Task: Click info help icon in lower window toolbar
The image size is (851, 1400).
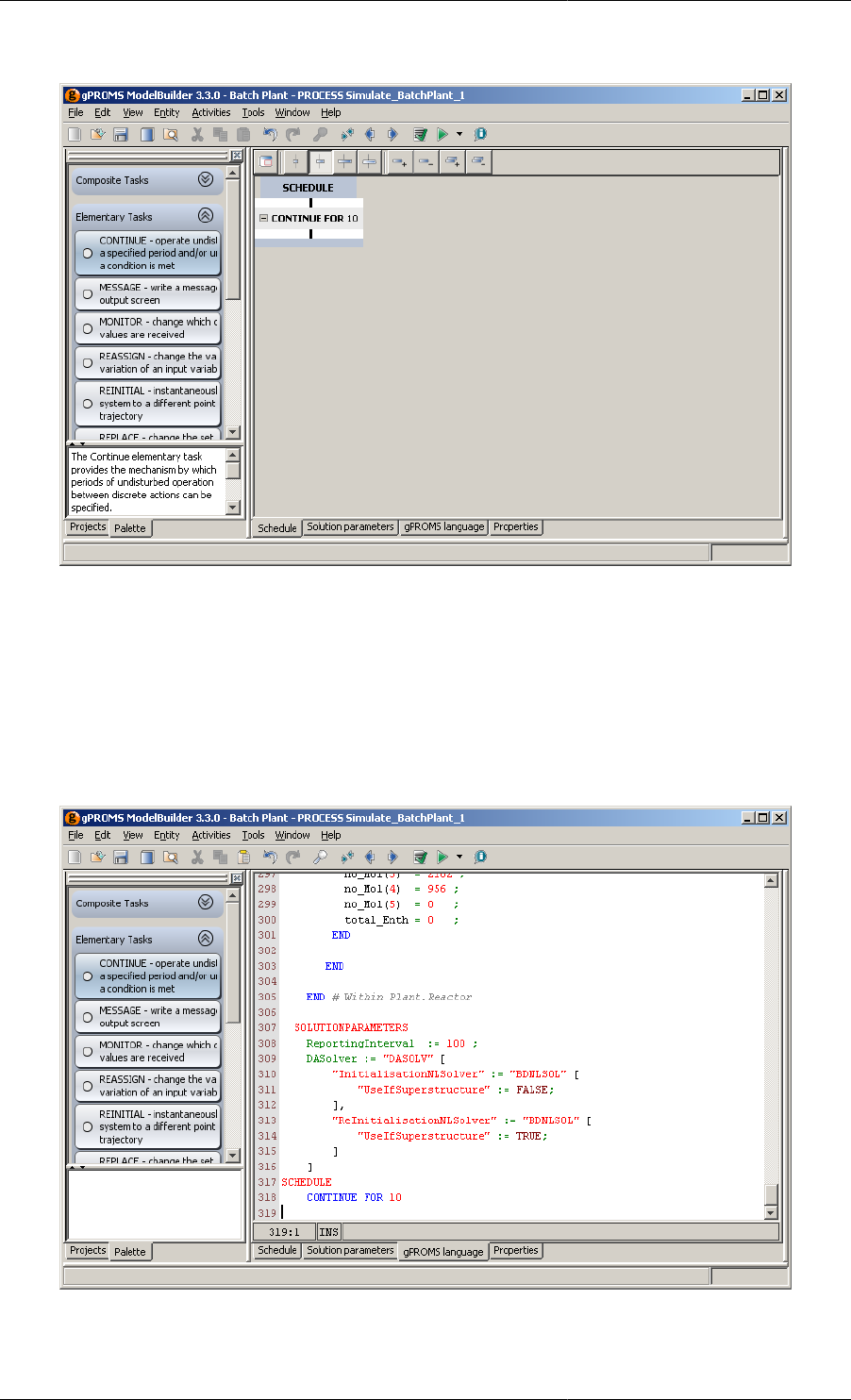Action: 480,858
